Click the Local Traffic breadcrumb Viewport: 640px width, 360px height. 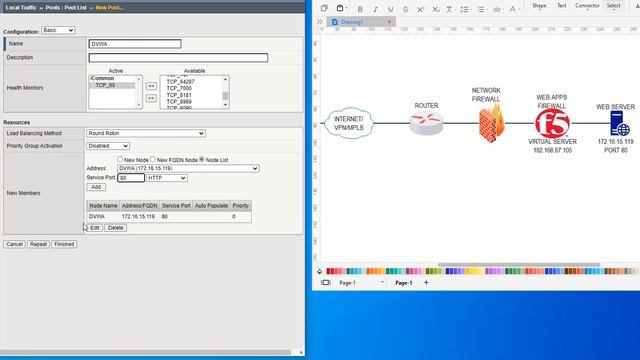point(21,7)
